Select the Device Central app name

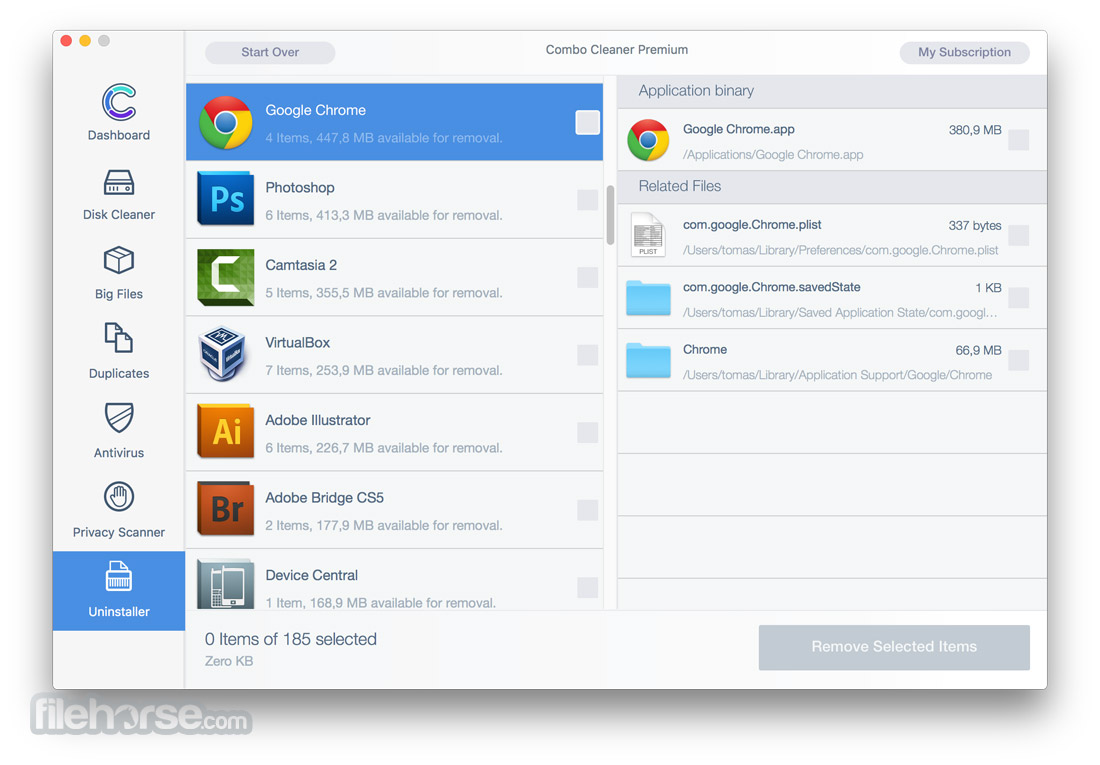coord(311,575)
